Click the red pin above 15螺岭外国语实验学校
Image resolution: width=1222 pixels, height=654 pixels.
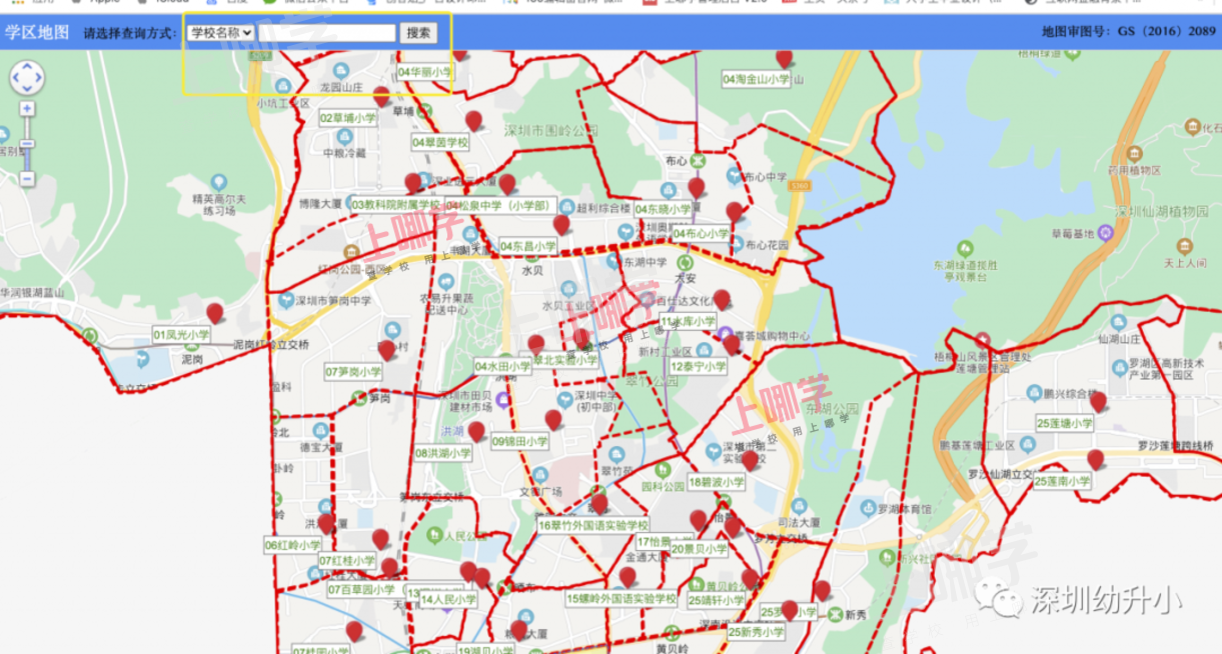[x=627, y=577]
